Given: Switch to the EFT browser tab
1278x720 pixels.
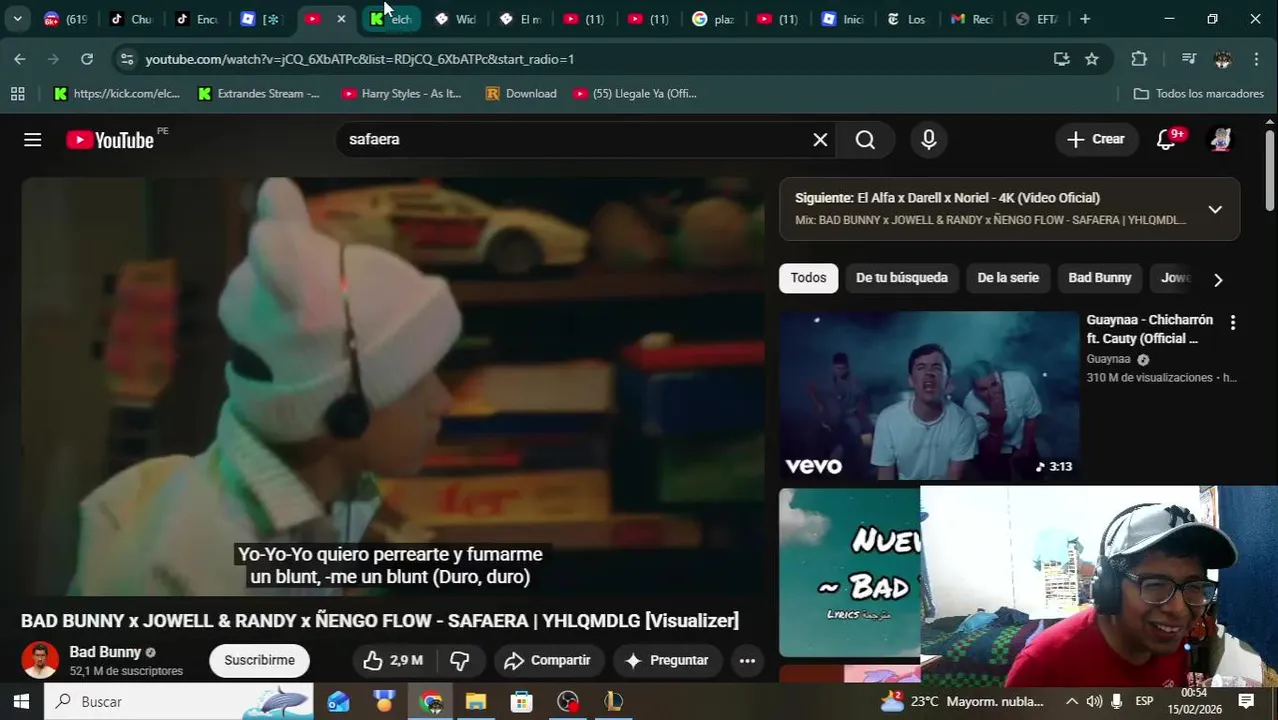Looking at the screenshot, I should (x=1036, y=19).
